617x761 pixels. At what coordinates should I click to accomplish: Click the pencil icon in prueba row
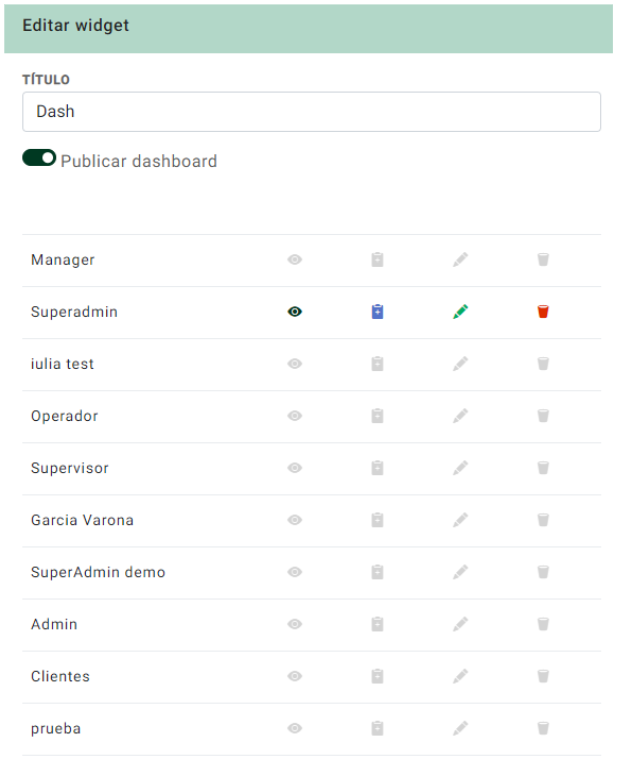[460, 728]
